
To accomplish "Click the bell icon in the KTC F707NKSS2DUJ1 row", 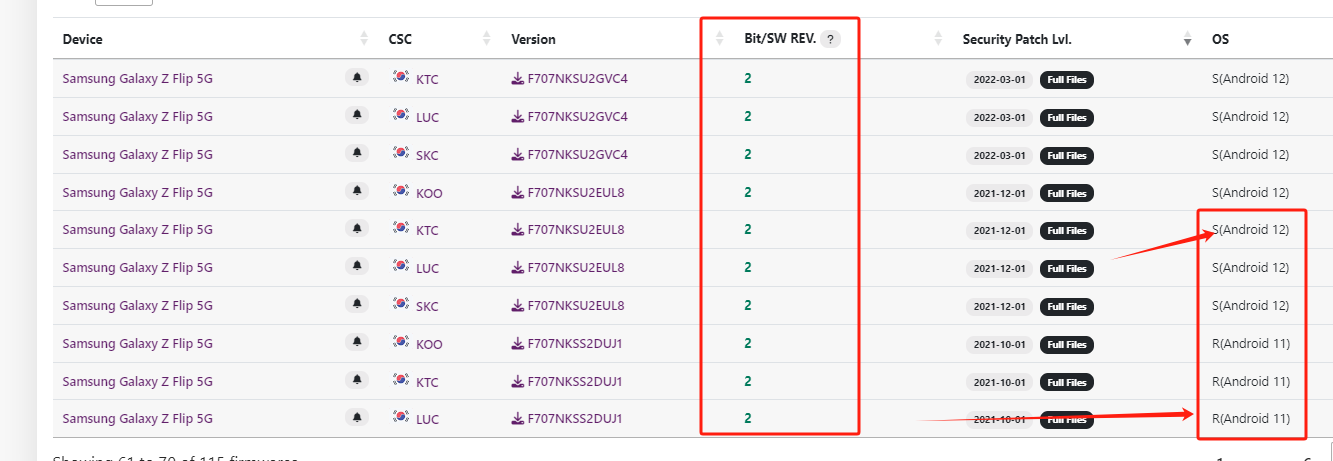I will click(x=357, y=380).
